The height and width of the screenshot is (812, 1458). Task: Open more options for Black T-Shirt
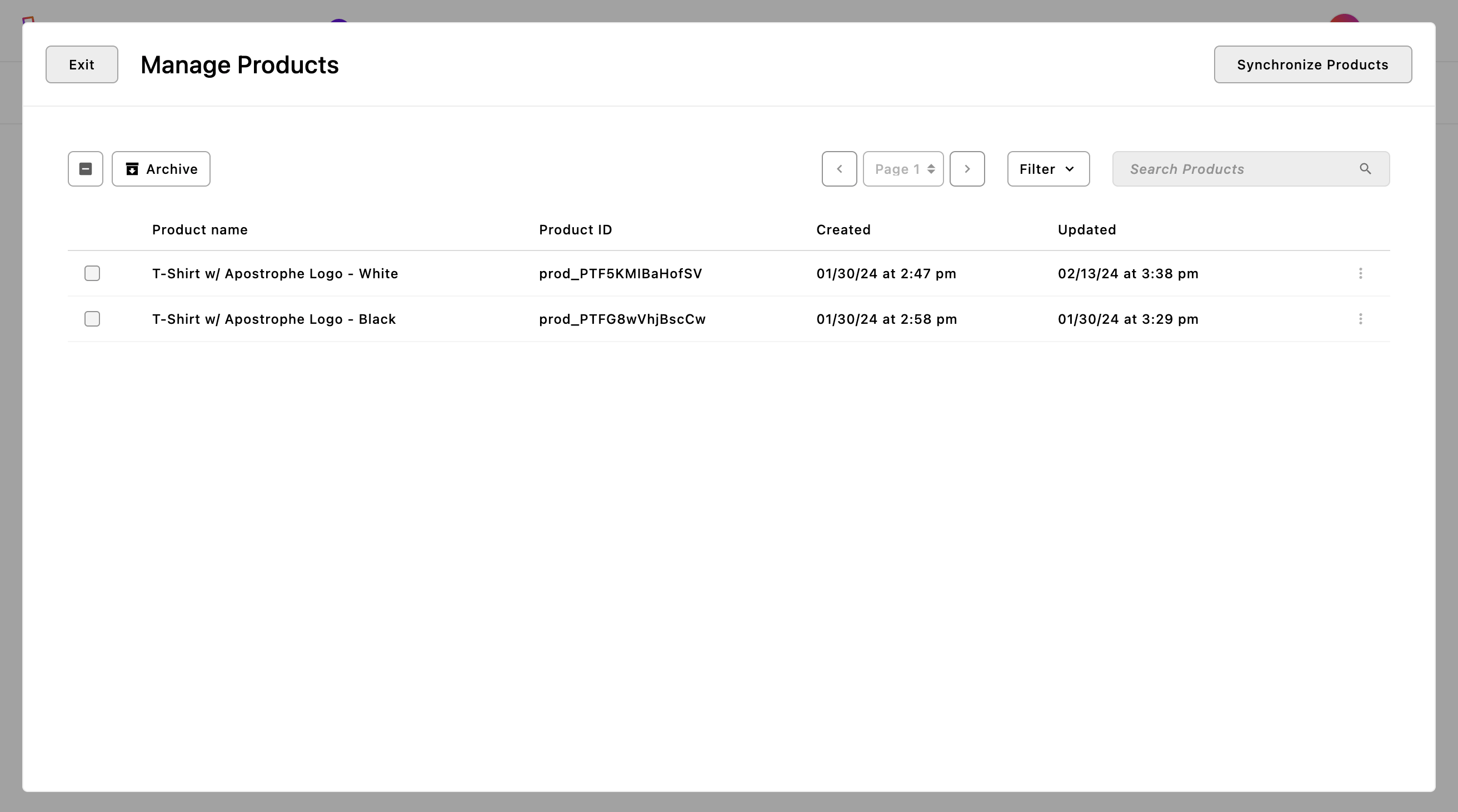click(1360, 319)
